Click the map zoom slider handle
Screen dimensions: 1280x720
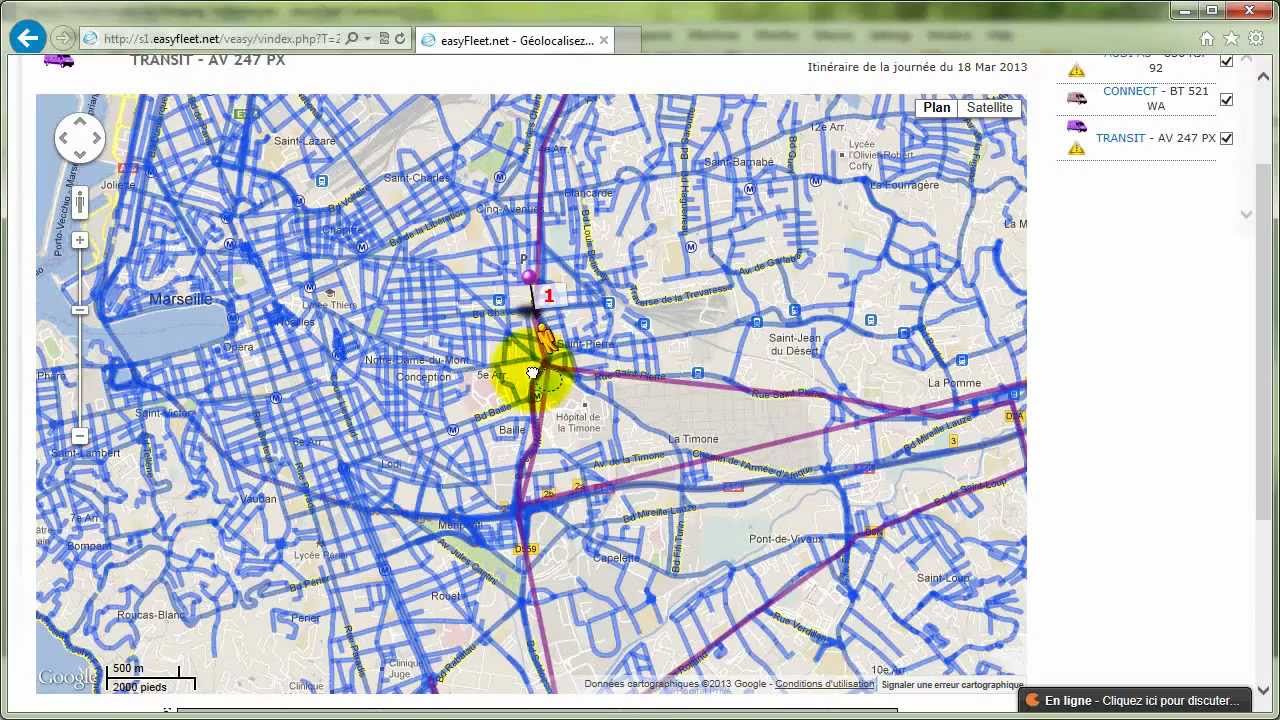(80, 310)
